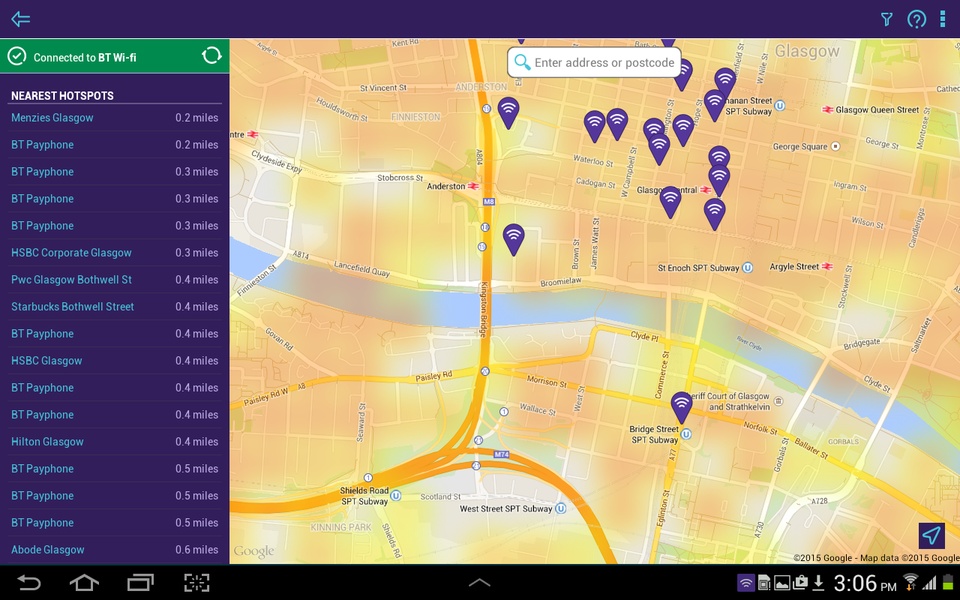The image size is (960, 600).
Task: Center map on my location arrow button
Action: 931,536
